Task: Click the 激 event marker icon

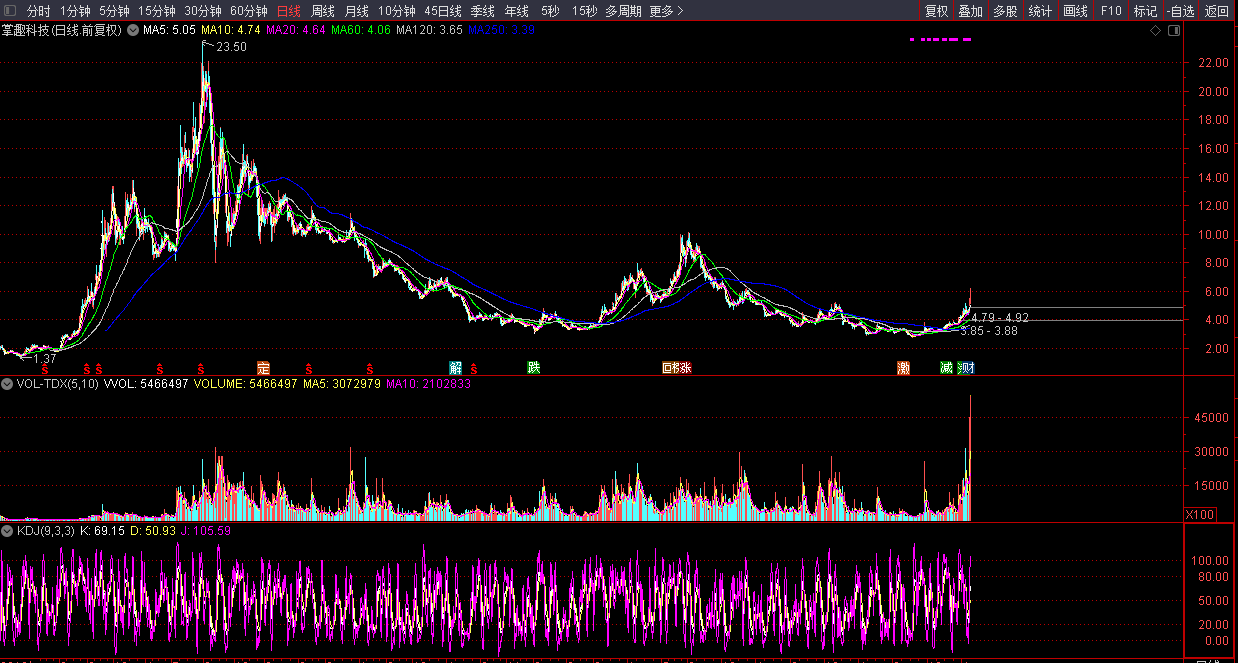Action: point(903,368)
